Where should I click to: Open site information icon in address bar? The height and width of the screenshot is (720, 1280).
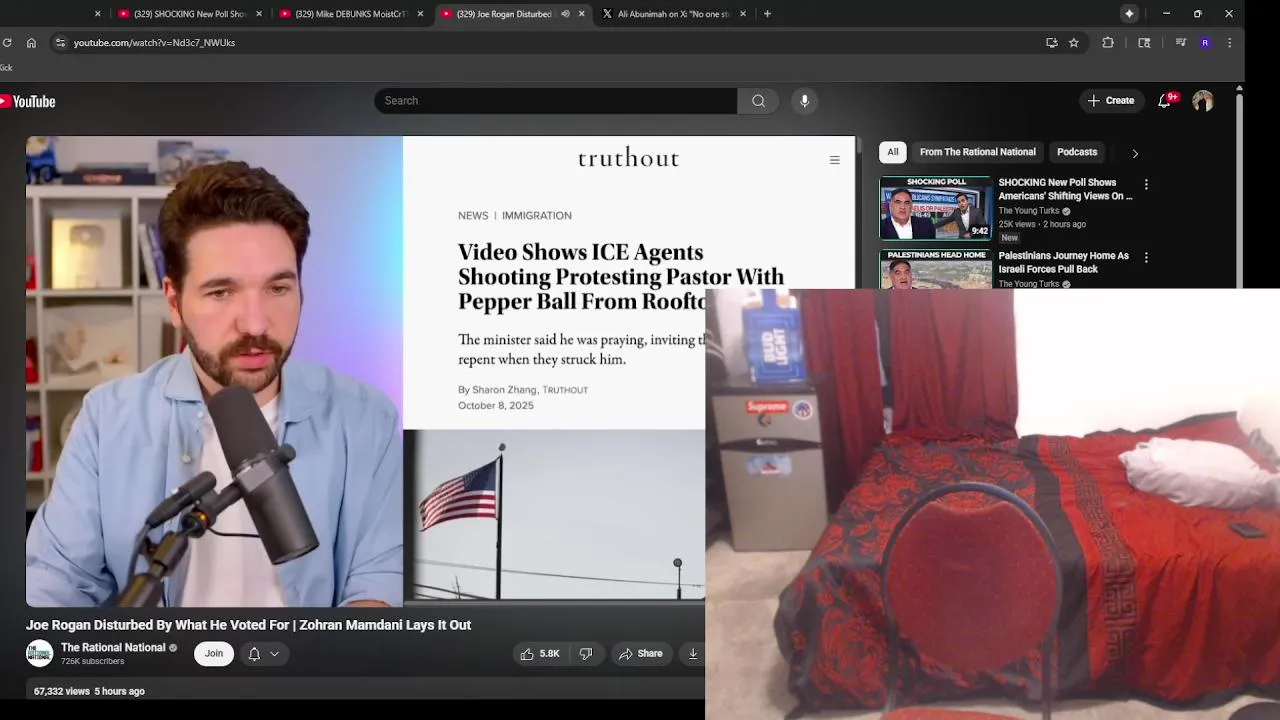tap(60, 43)
